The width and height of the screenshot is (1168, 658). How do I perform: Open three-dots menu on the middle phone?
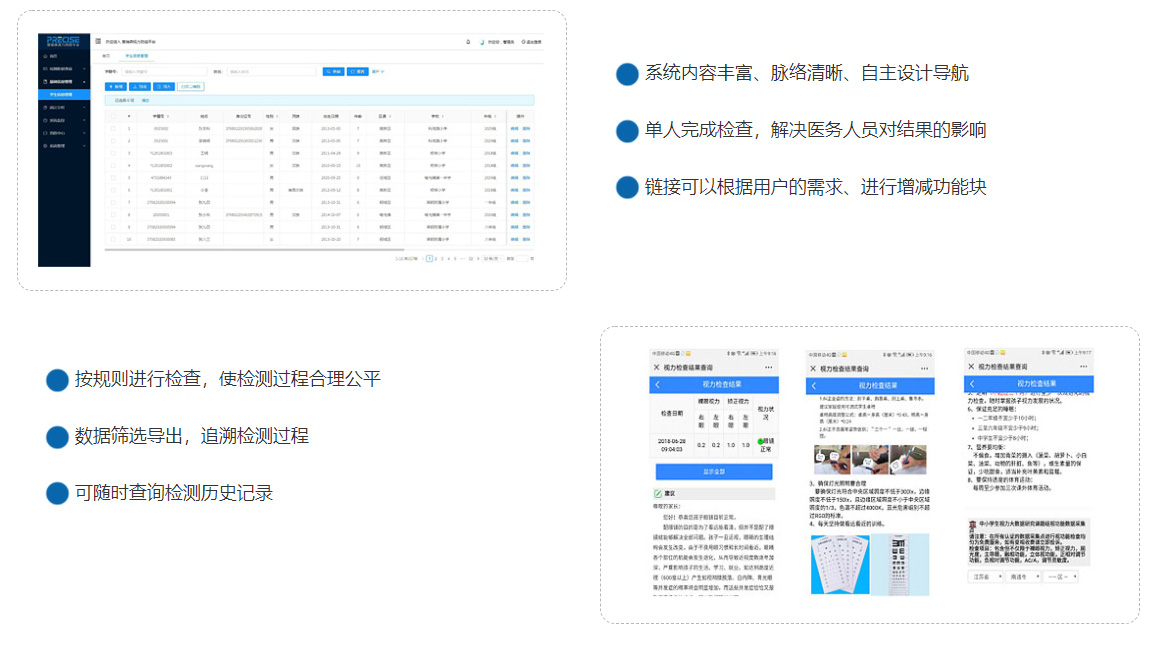(x=924, y=368)
